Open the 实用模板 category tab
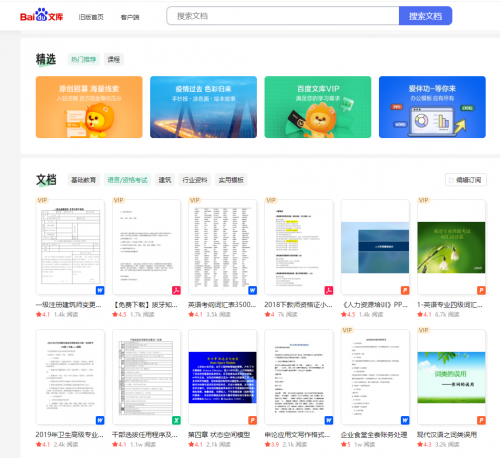The height and width of the screenshot is (458, 500). click(231, 180)
